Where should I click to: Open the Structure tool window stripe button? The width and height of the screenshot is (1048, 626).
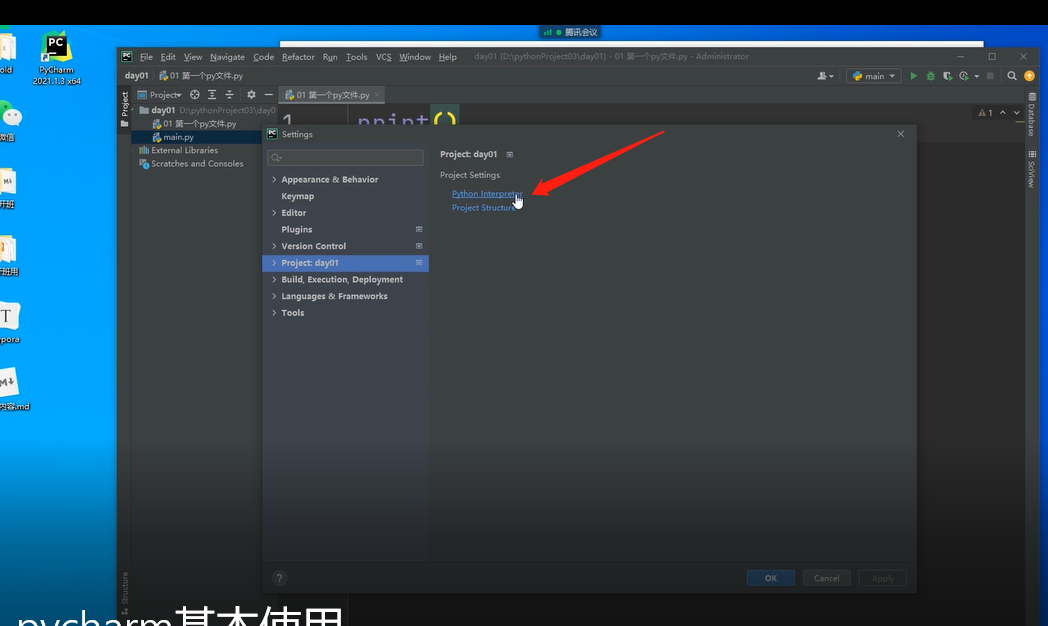coord(124,593)
